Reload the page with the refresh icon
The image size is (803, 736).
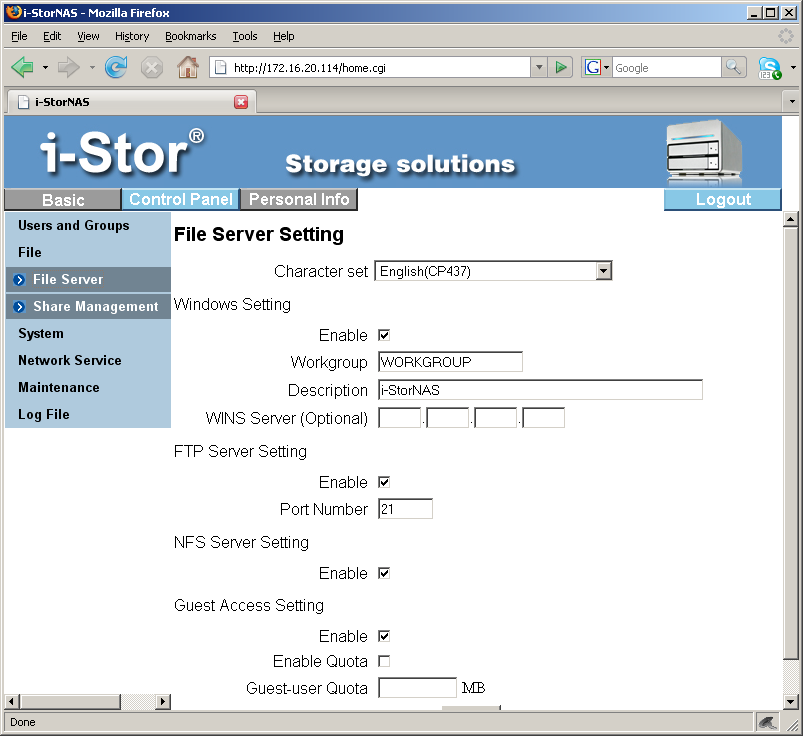pyautogui.click(x=116, y=67)
